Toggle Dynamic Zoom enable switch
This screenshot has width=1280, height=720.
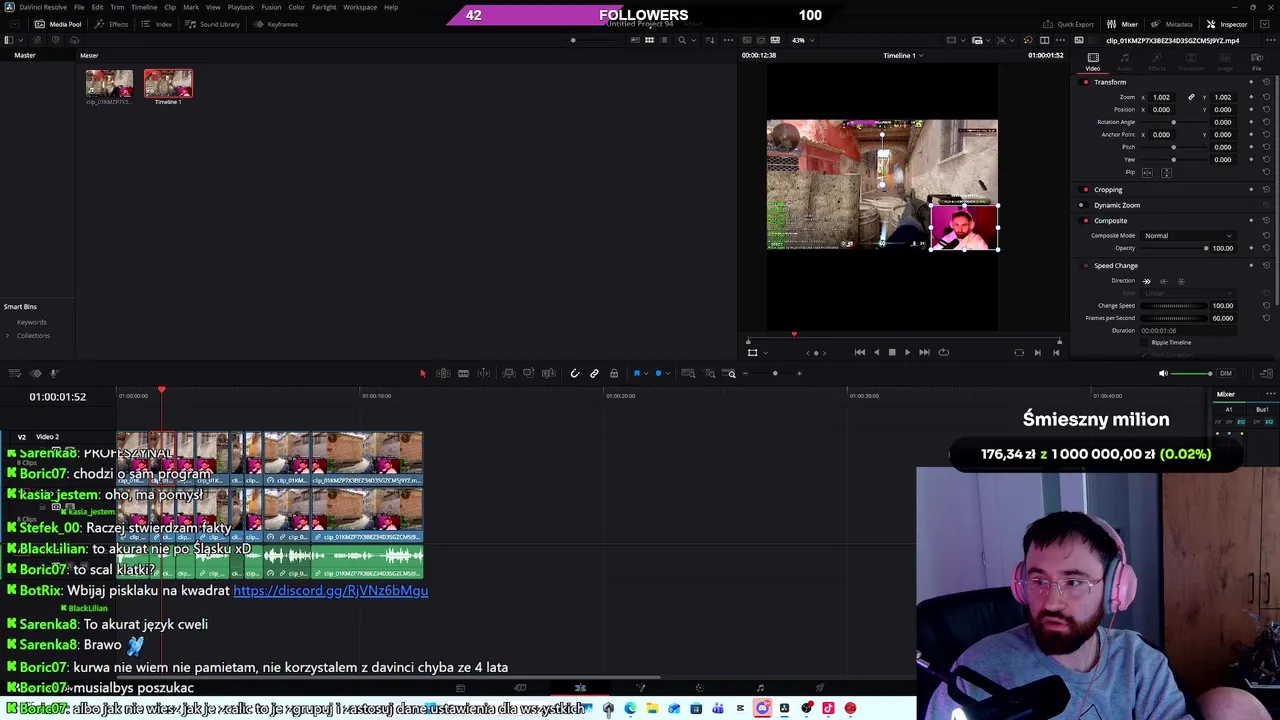pos(1082,205)
